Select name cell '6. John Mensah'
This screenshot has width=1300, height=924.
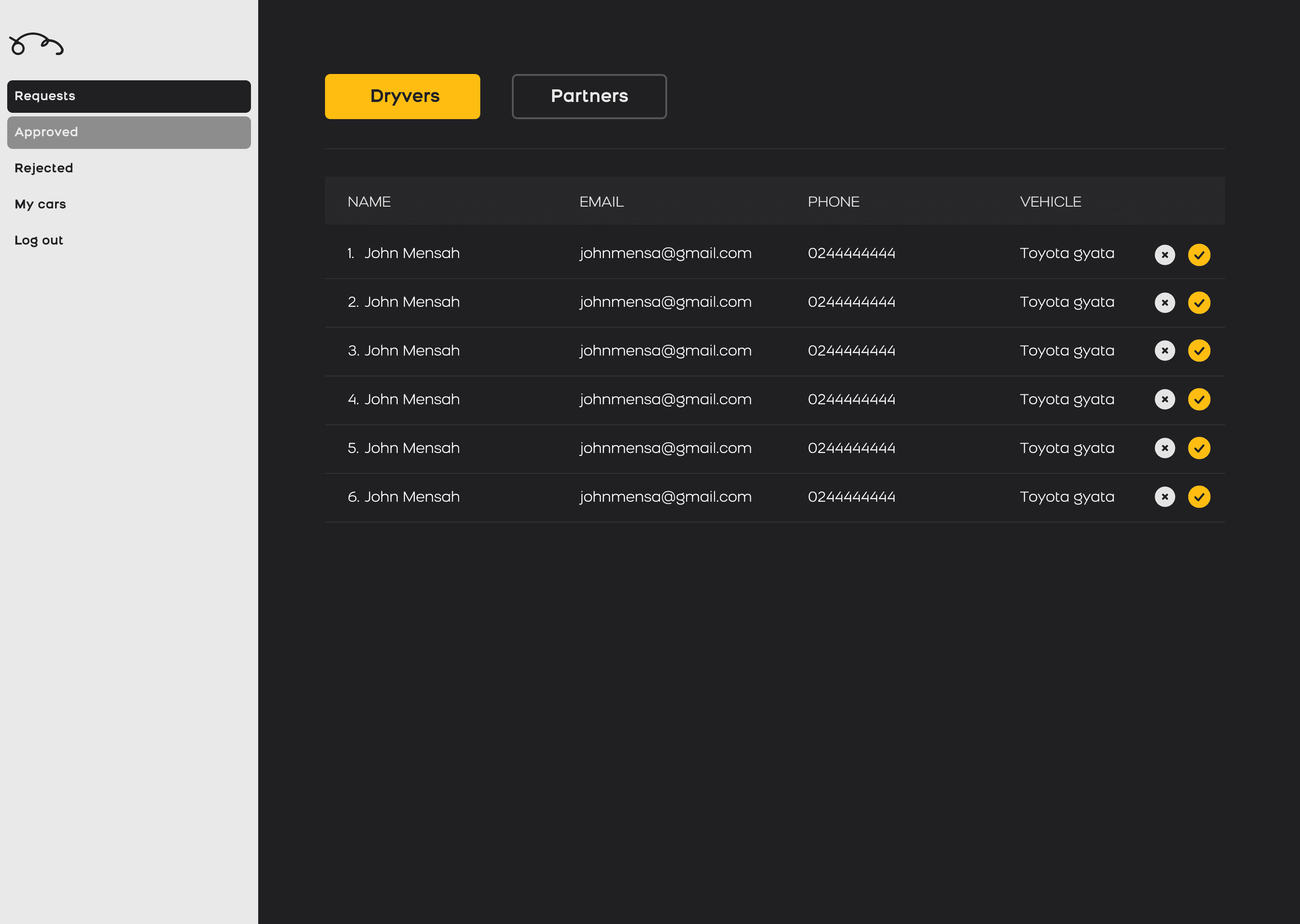(404, 497)
